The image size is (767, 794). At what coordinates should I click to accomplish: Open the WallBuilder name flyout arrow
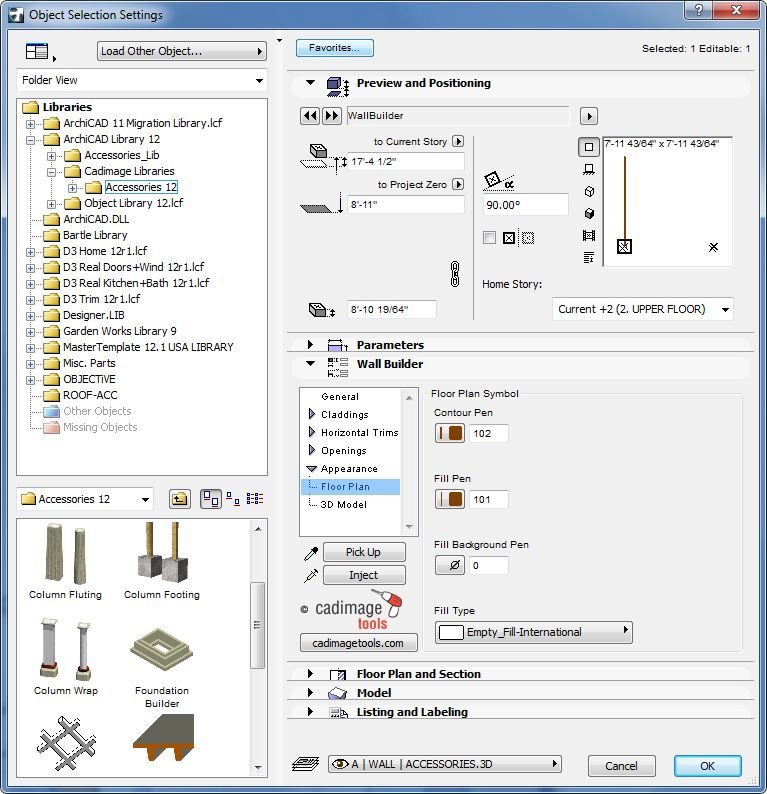(589, 116)
